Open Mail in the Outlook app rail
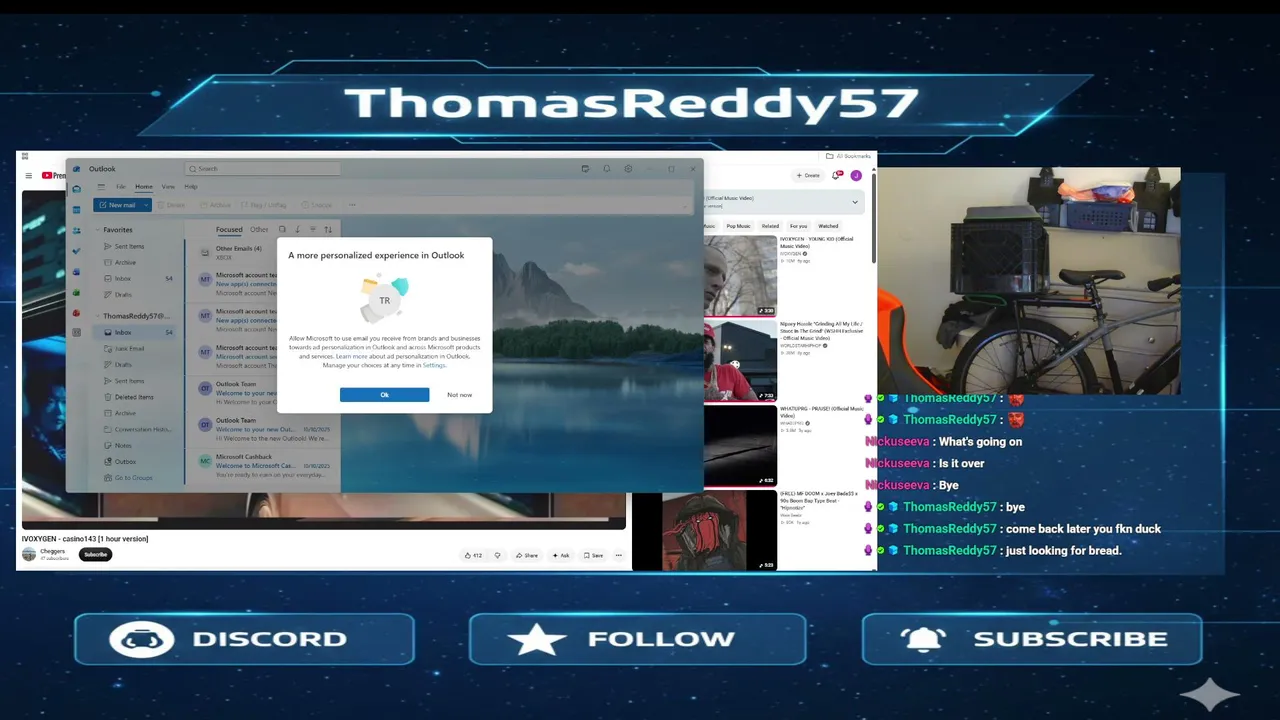The height and width of the screenshot is (720, 1280). click(x=76, y=190)
